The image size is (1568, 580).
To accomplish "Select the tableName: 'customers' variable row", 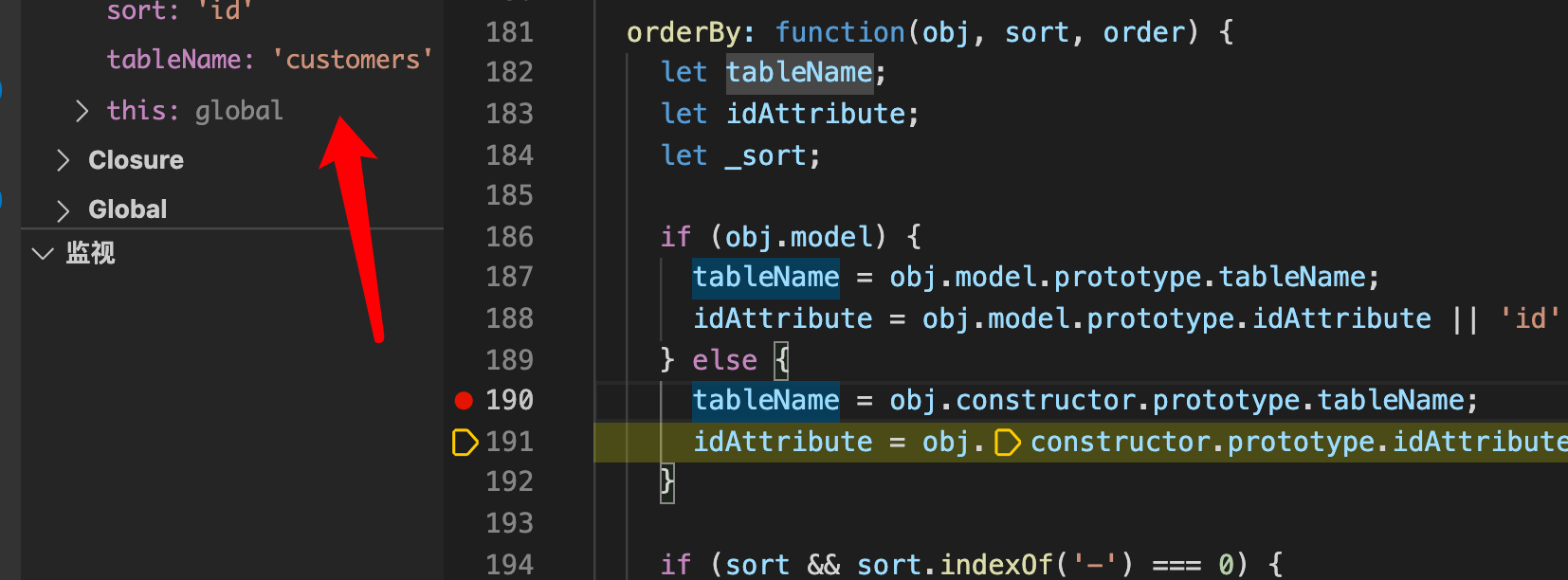I will 269,60.
